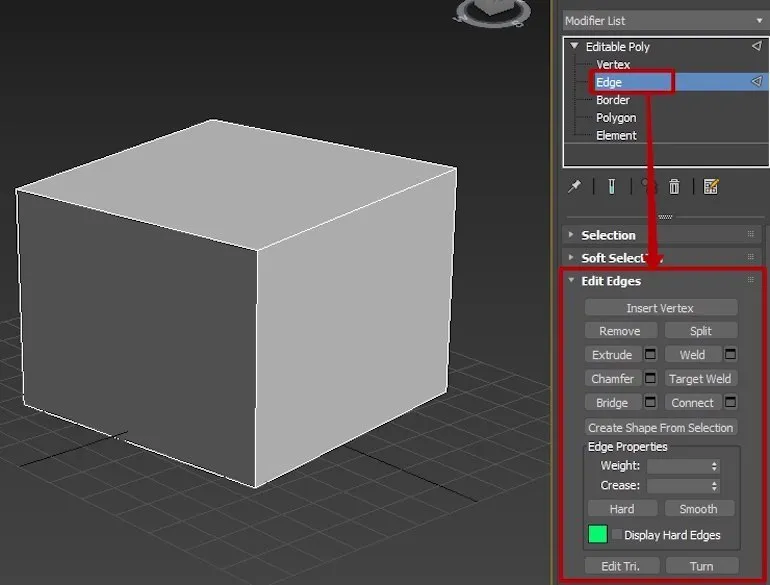Open Weld settings box icon
770x585 pixels.
[730, 355]
